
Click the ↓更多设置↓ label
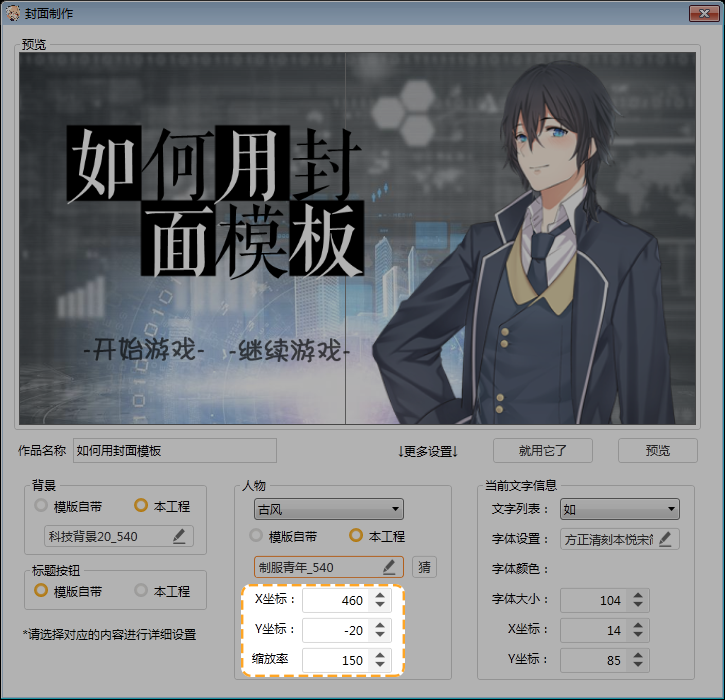click(427, 451)
